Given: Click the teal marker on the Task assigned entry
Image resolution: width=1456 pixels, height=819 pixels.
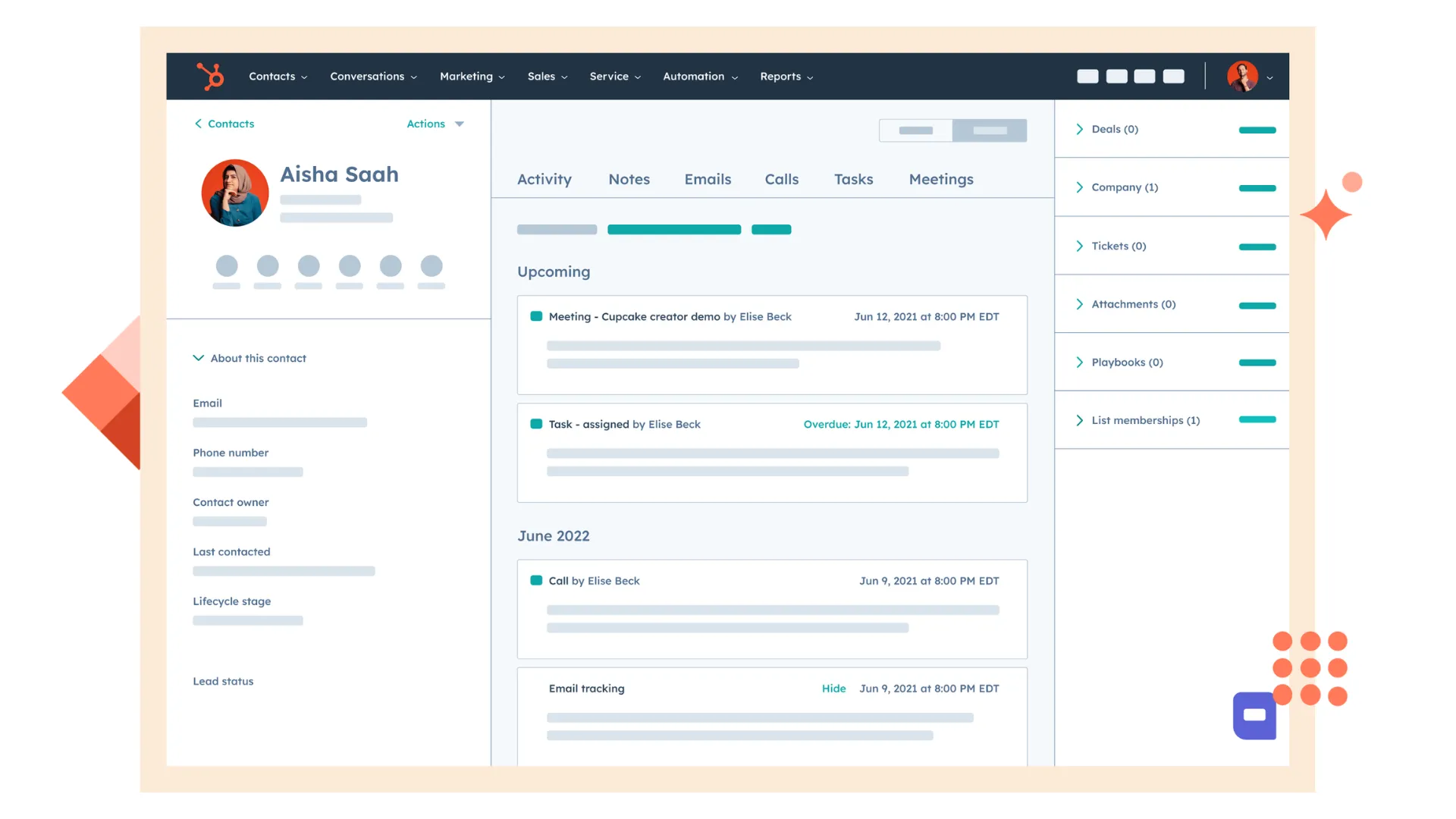Looking at the screenshot, I should click(536, 424).
